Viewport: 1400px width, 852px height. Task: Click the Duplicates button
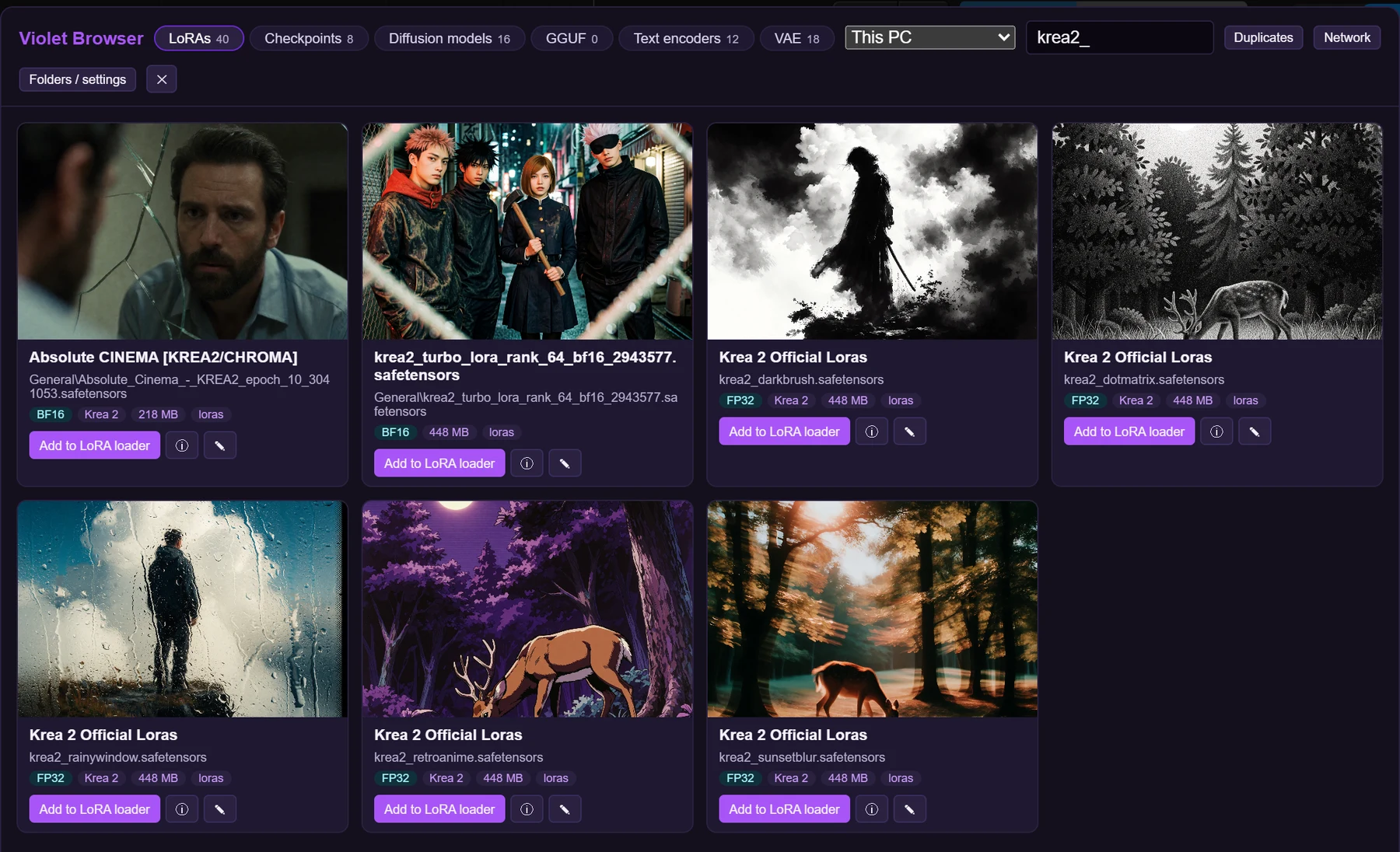click(1263, 37)
